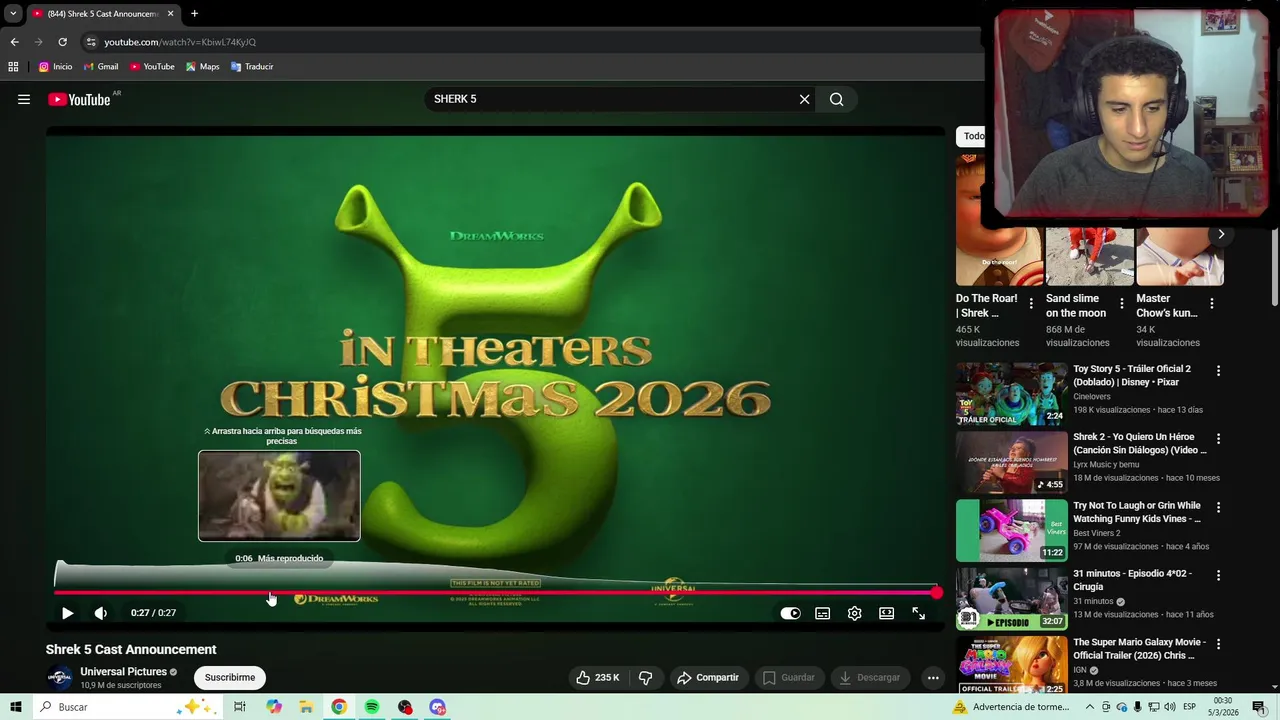
Task: Open more actions ellipsis under video
Action: (x=933, y=677)
